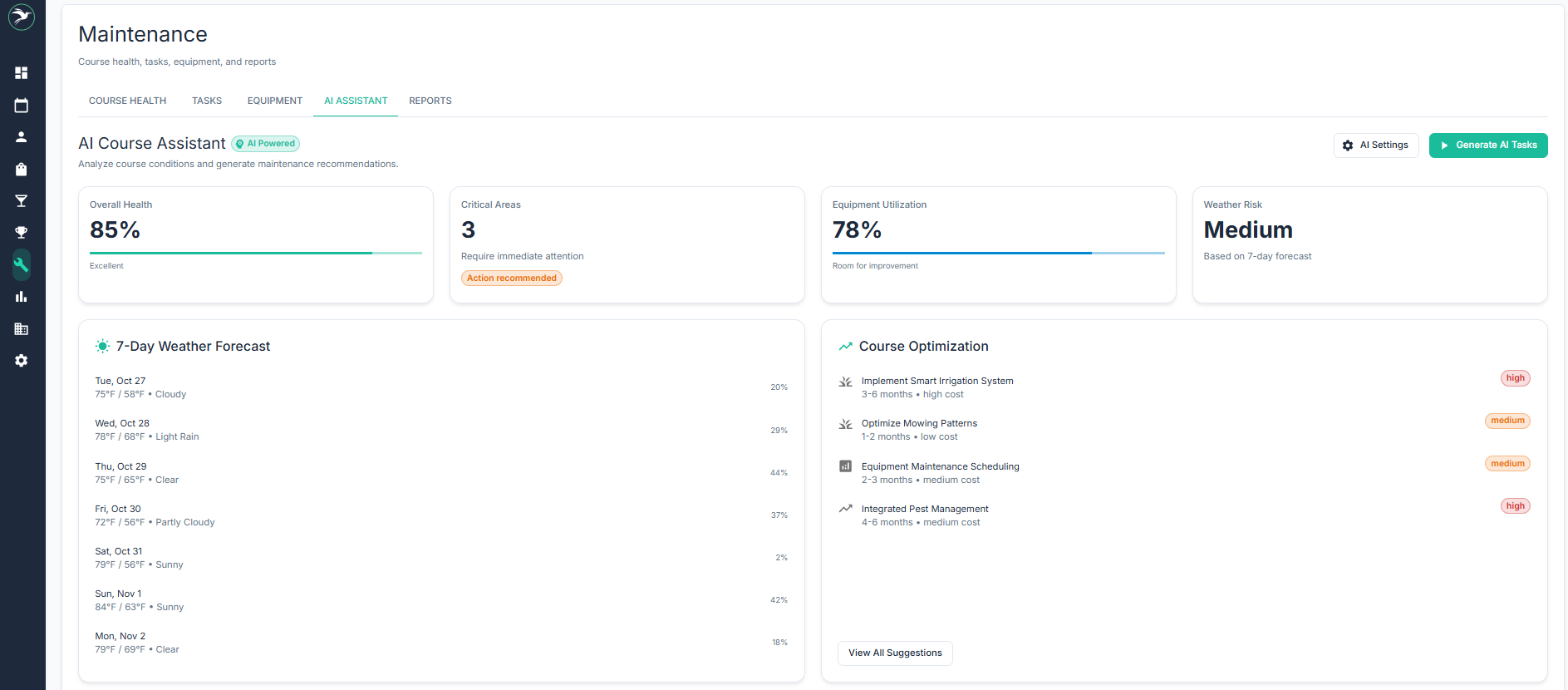Viewport: 1568px width, 690px height.
Task: Open the building icon in the sidebar
Action: click(x=22, y=329)
